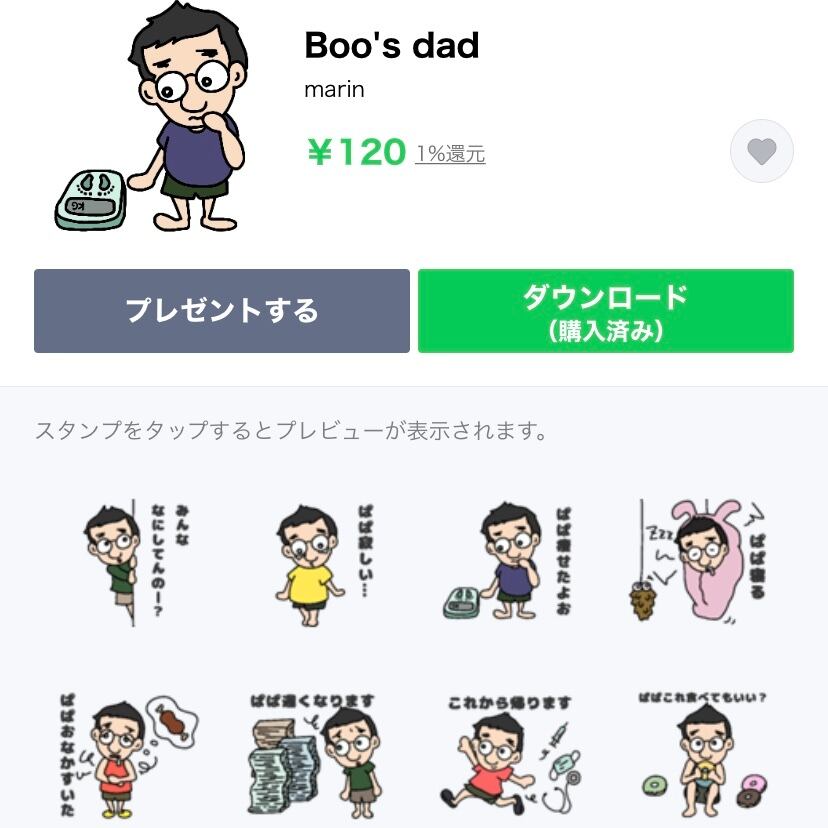The image size is (828, 828).
Task: Tap the heart wishlist icon
Action: click(x=761, y=152)
